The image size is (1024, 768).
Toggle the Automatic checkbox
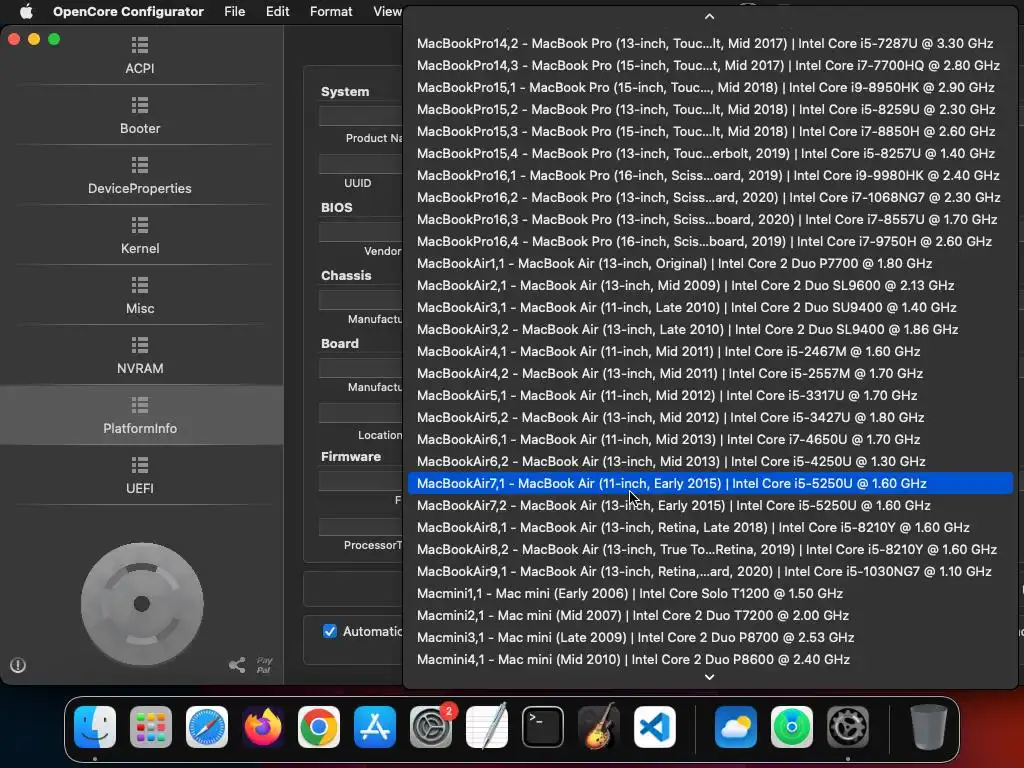(x=330, y=631)
